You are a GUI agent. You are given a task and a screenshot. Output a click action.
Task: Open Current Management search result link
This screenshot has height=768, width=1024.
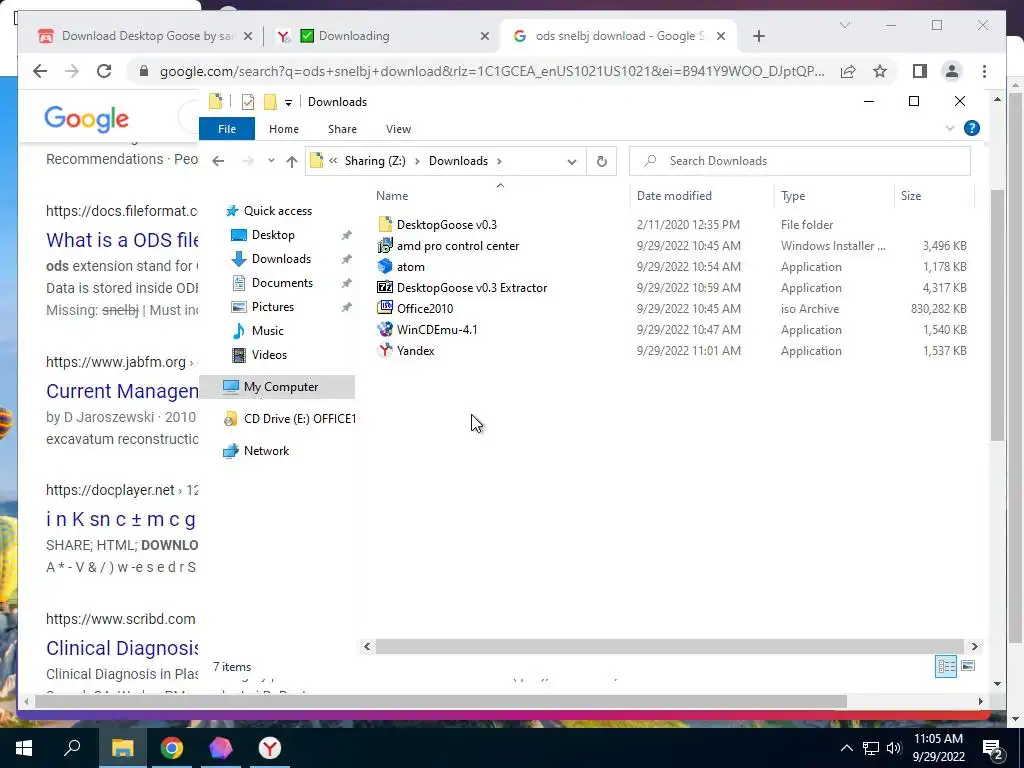122,391
